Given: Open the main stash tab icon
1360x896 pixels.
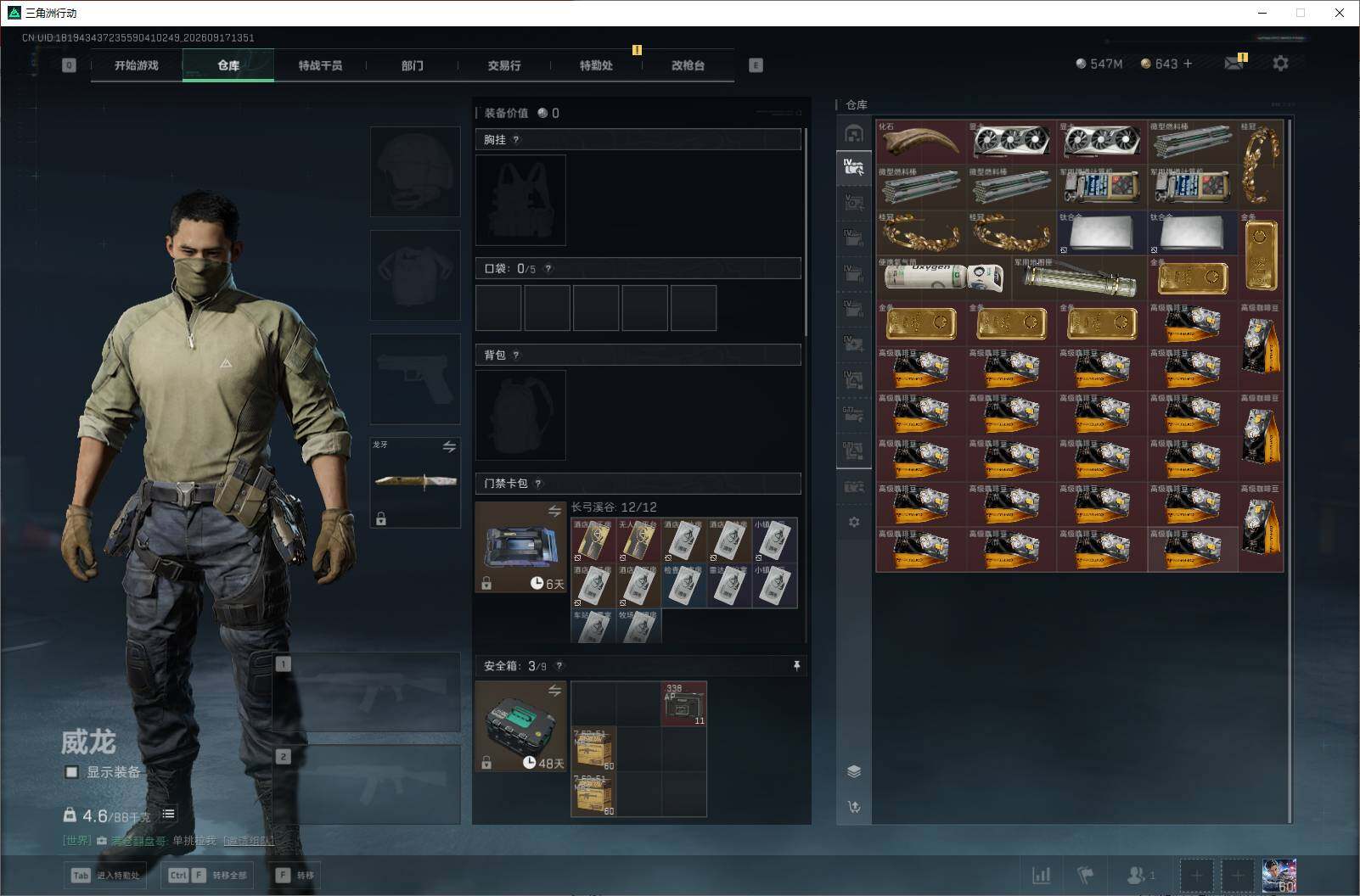Looking at the screenshot, I should tap(854, 133).
